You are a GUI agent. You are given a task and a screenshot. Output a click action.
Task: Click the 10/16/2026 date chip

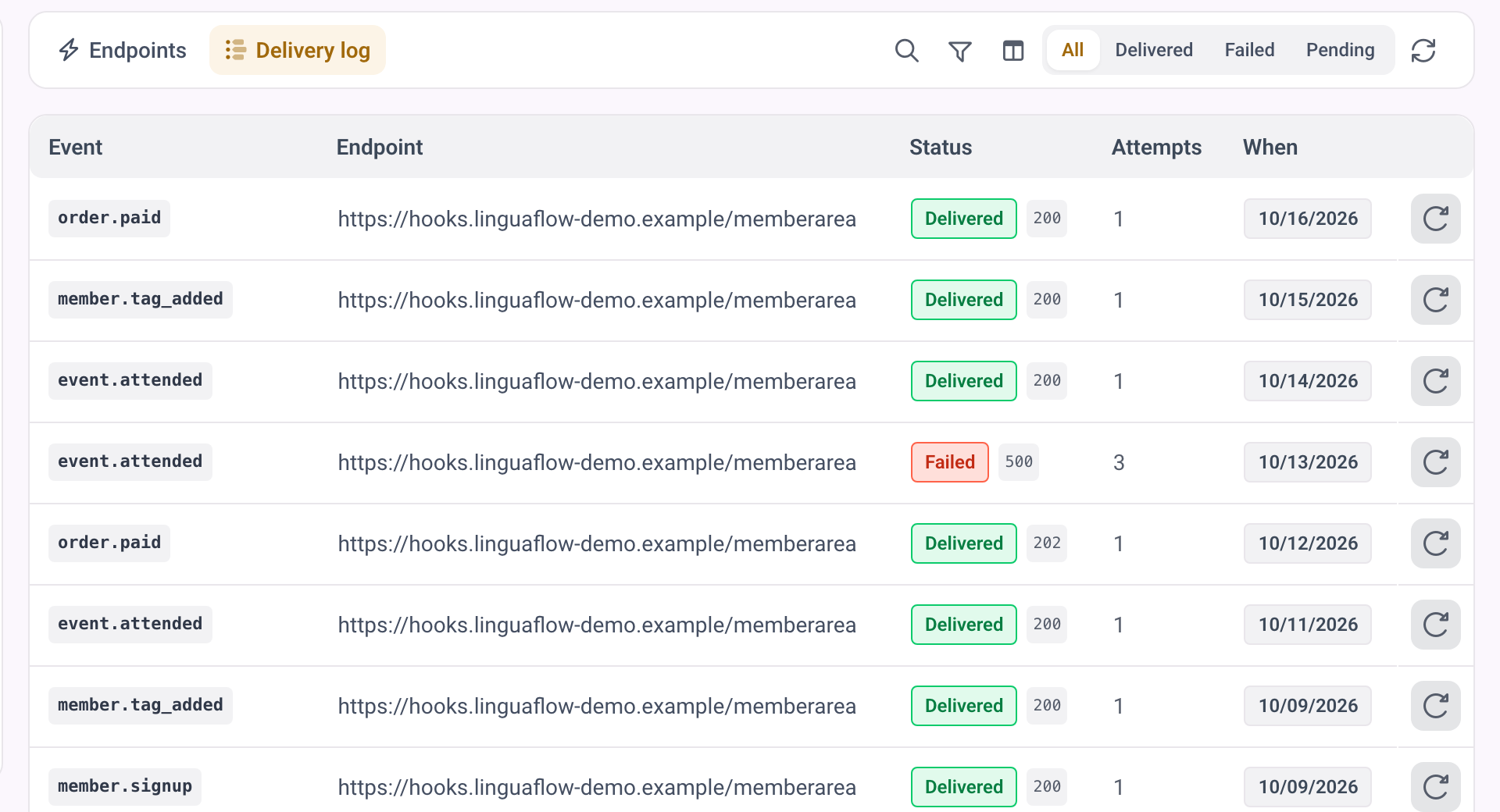tap(1308, 219)
